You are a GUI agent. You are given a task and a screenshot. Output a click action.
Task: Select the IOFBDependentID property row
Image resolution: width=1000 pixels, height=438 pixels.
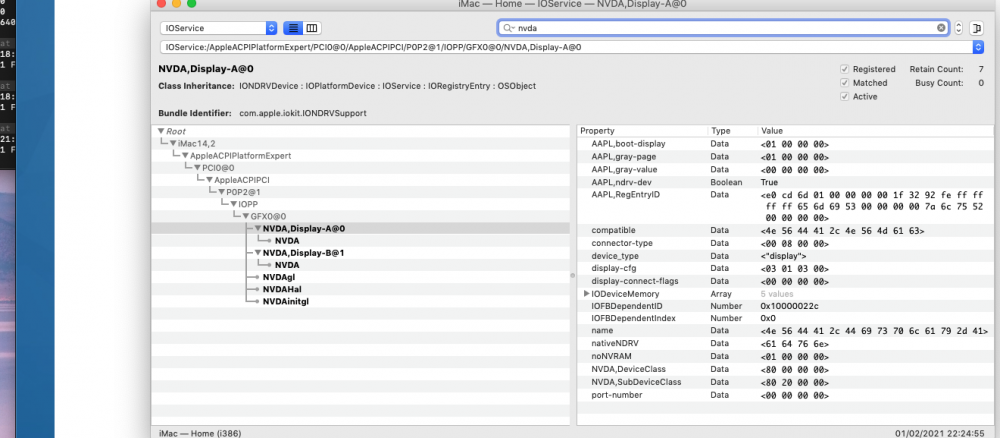(x=785, y=306)
